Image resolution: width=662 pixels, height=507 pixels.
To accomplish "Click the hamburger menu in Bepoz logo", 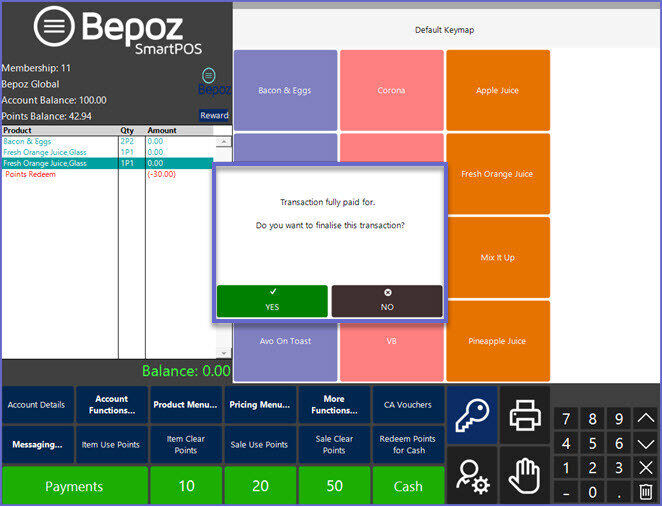I will click(54, 28).
